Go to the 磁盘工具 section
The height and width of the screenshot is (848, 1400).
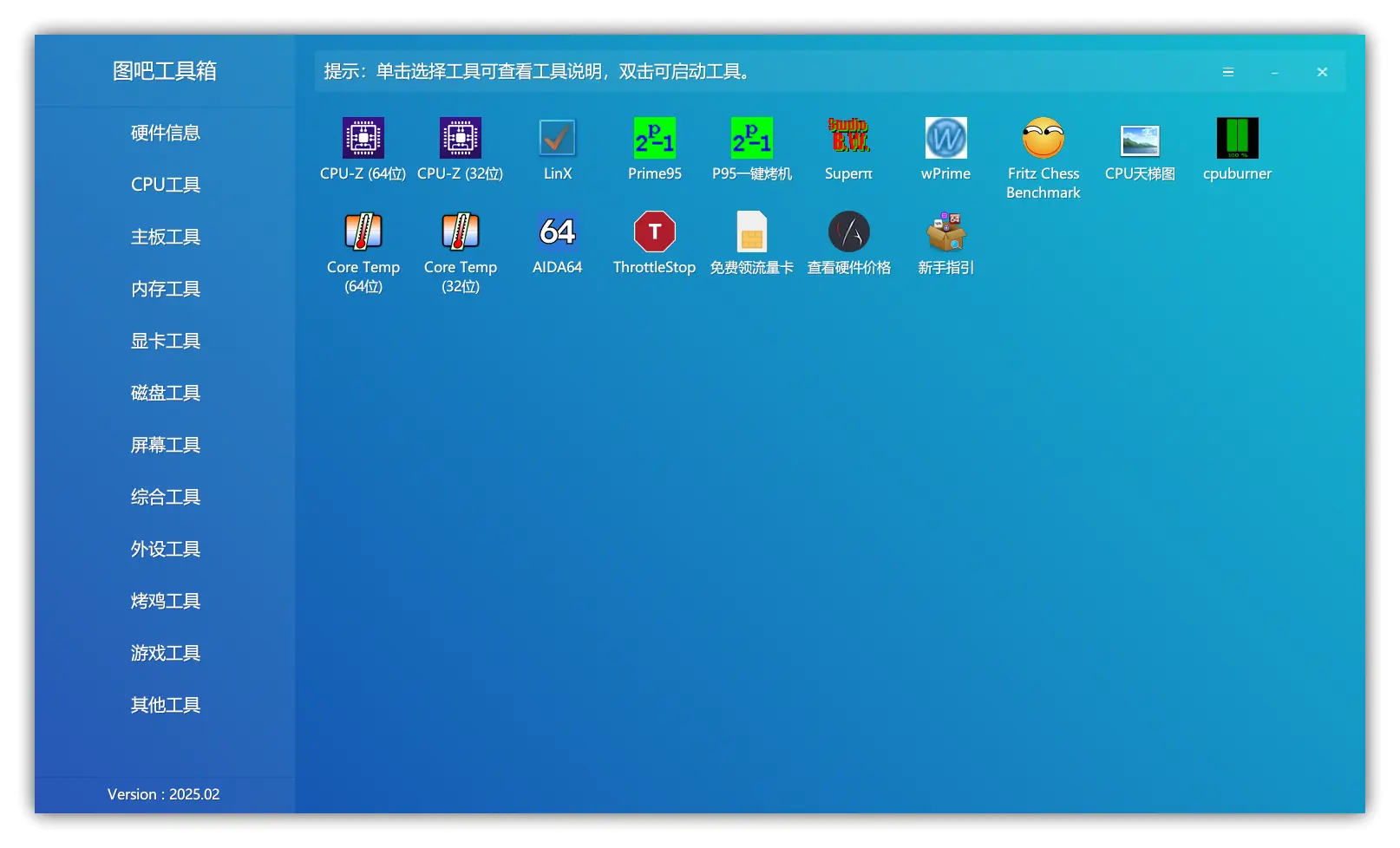point(165,393)
